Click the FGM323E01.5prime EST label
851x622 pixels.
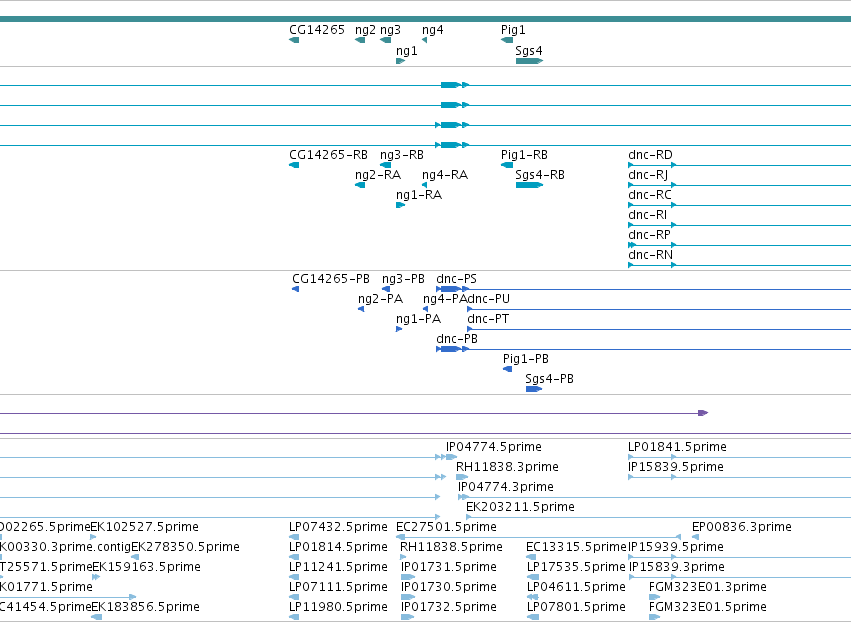coord(708,607)
